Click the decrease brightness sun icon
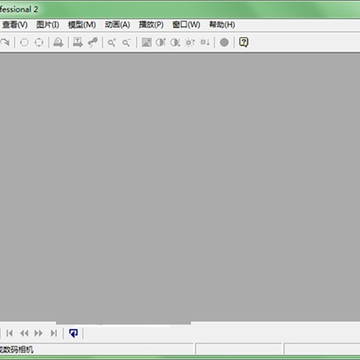Screen dimensions: 360x360 coord(205,42)
